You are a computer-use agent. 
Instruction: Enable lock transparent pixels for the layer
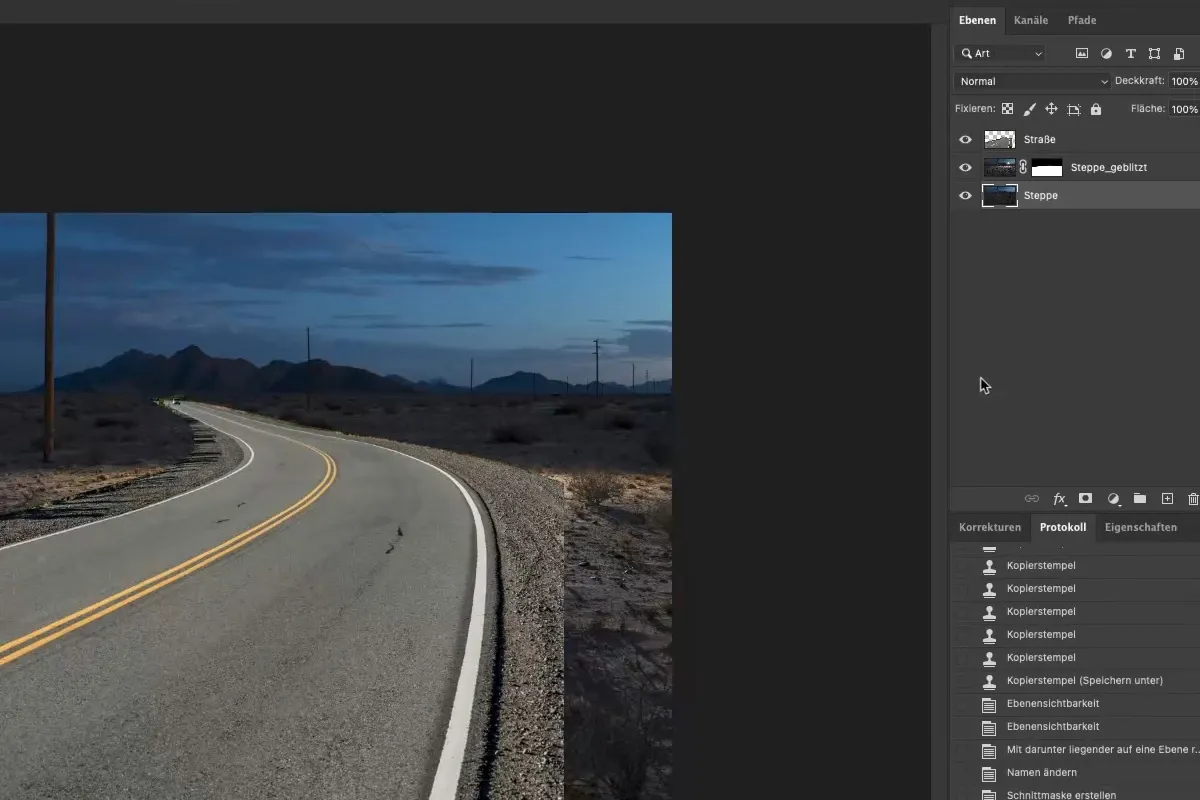[x=1007, y=109]
